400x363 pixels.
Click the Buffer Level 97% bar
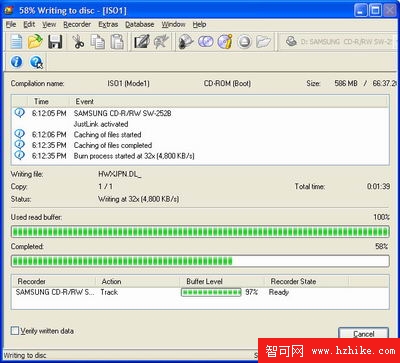[x=211, y=292]
